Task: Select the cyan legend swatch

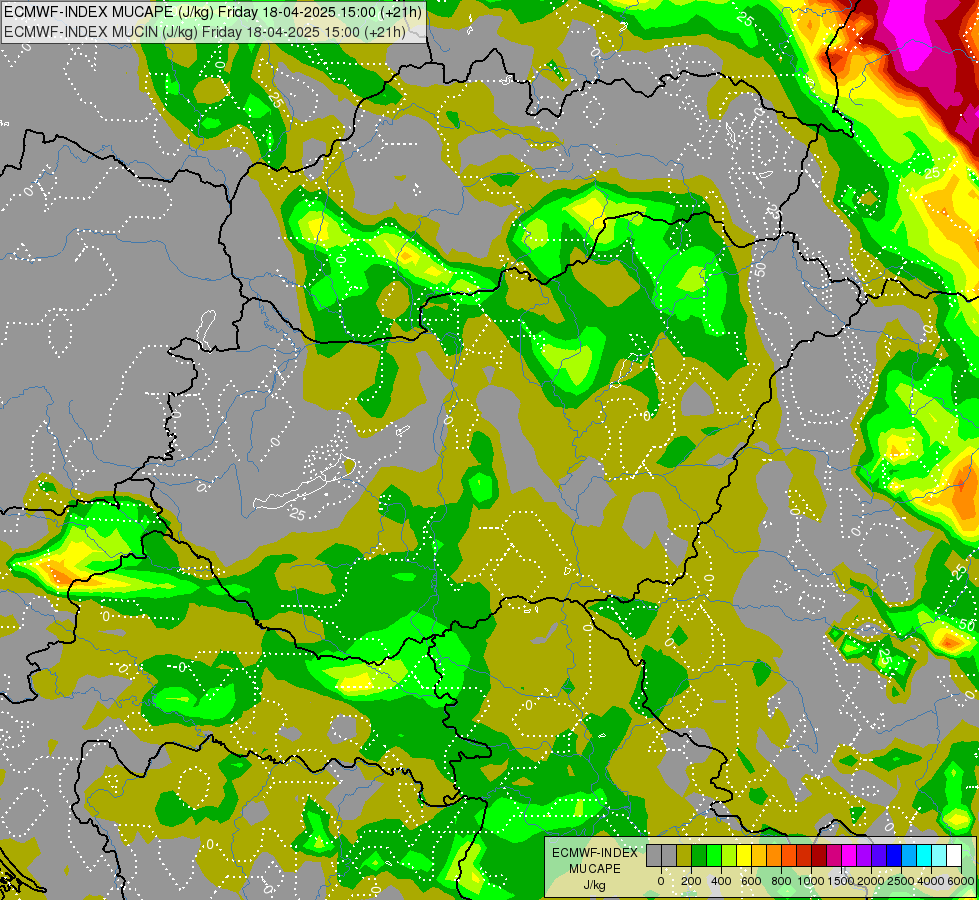Action: coord(925,856)
